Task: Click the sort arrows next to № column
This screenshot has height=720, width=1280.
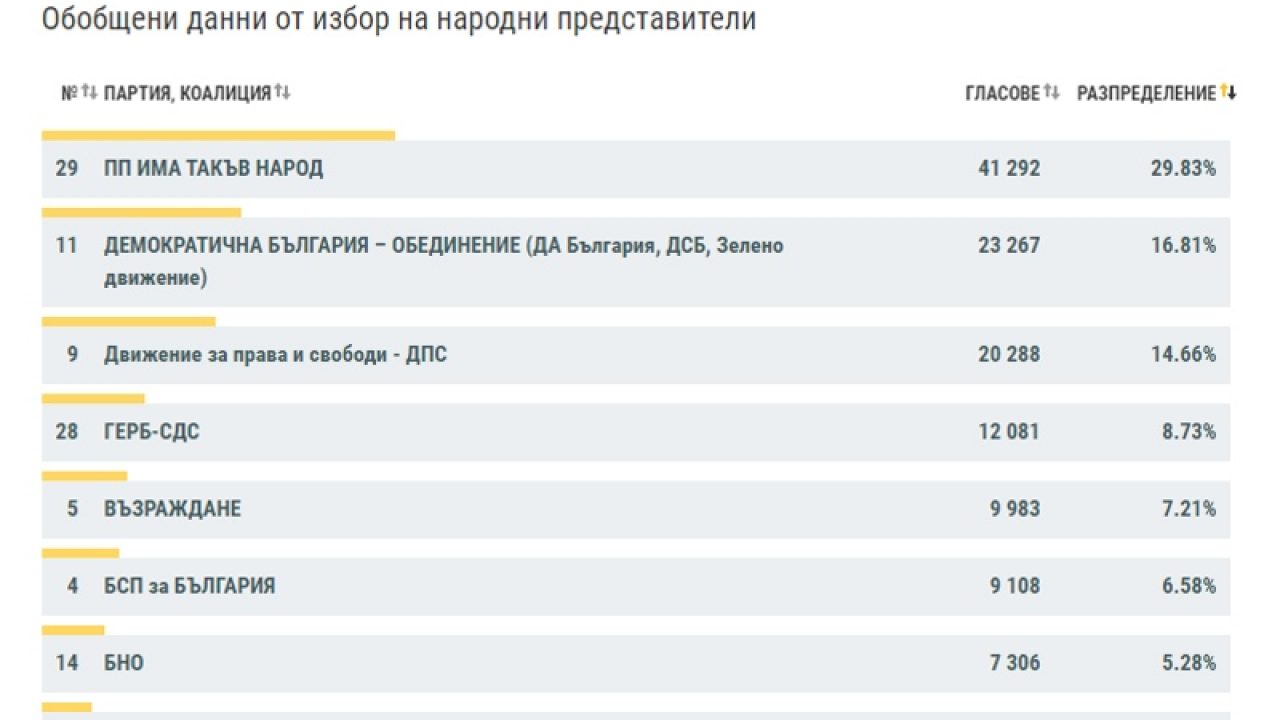Action: click(89, 93)
